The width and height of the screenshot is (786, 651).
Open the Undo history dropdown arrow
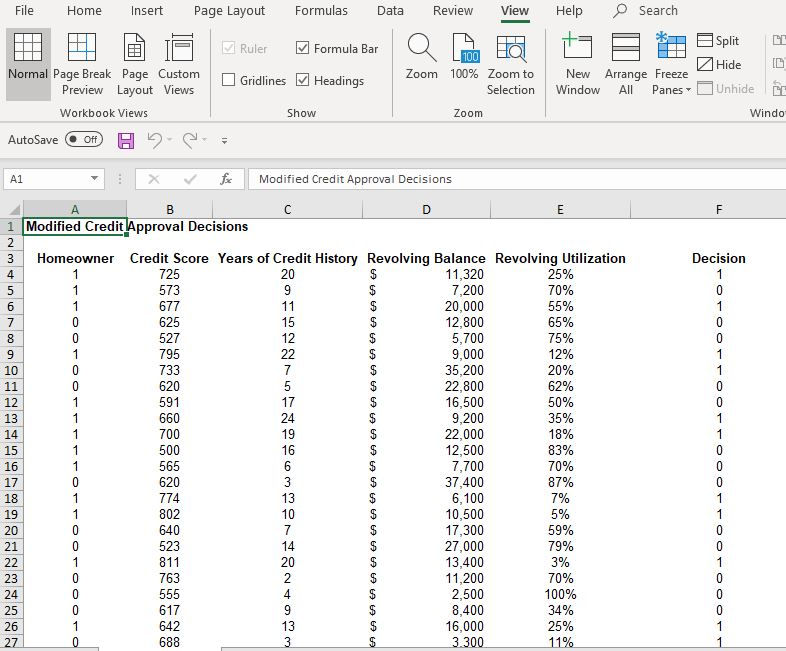(x=169, y=140)
